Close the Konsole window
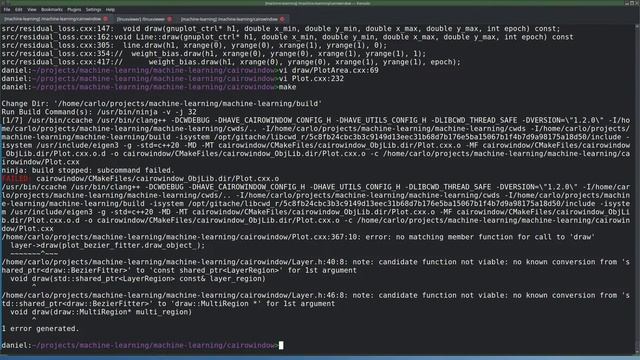Viewport: 640px width, 360px height. [637, 3]
